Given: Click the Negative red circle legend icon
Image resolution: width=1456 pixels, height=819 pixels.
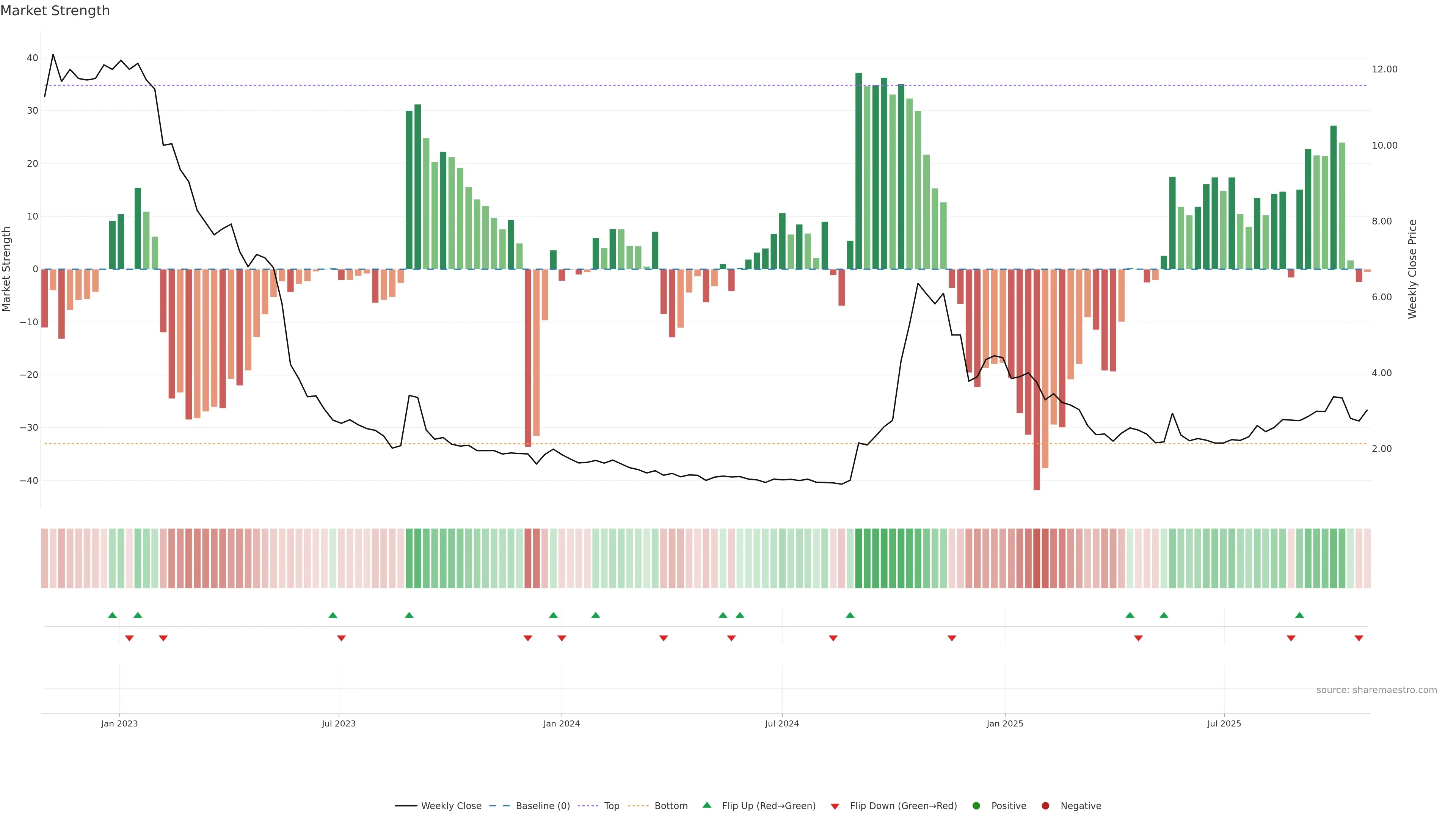Looking at the screenshot, I should (x=1045, y=805).
